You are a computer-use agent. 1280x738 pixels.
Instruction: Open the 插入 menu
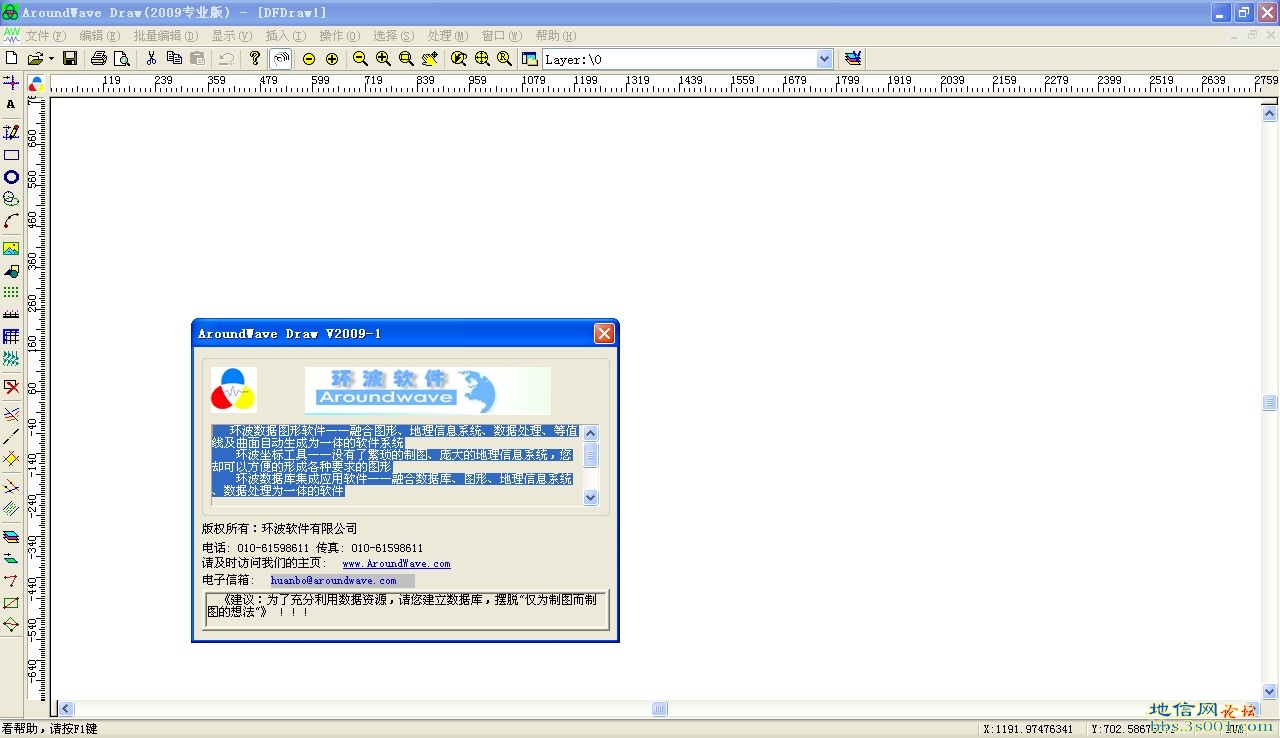(x=286, y=35)
